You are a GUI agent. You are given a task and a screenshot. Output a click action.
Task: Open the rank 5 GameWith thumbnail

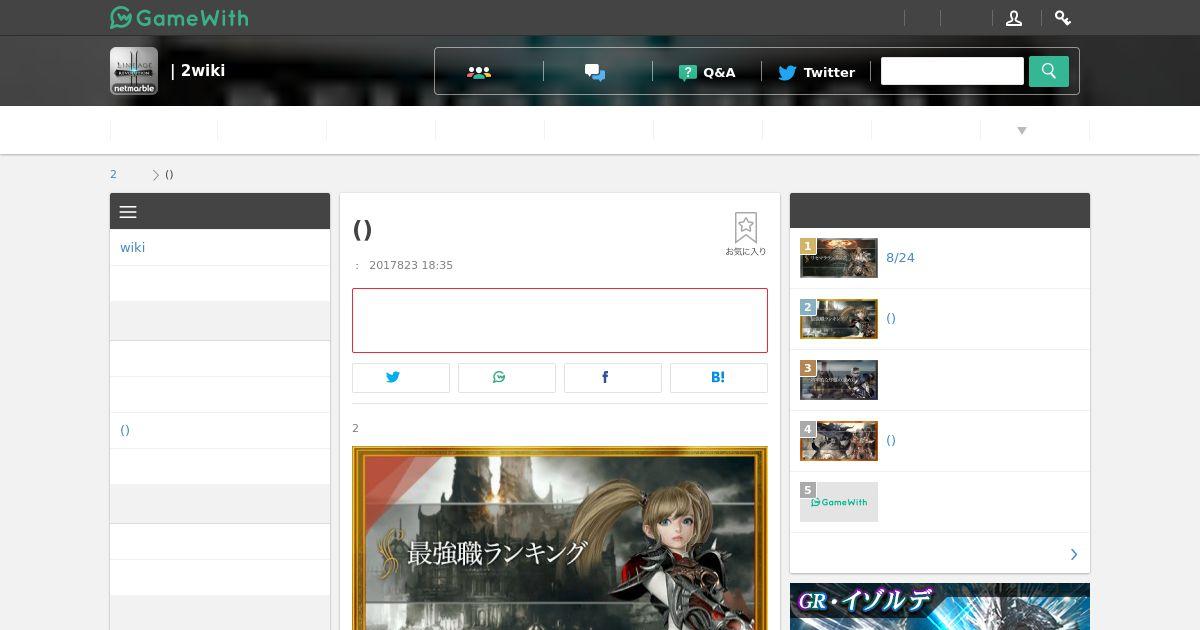pyautogui.click(x=839, y=502)
